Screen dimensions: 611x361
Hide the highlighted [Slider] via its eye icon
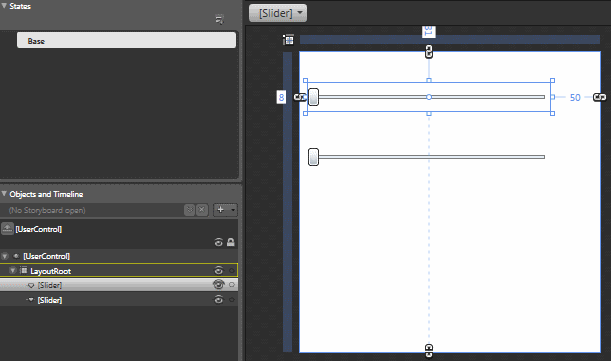(x=219, y=285)
